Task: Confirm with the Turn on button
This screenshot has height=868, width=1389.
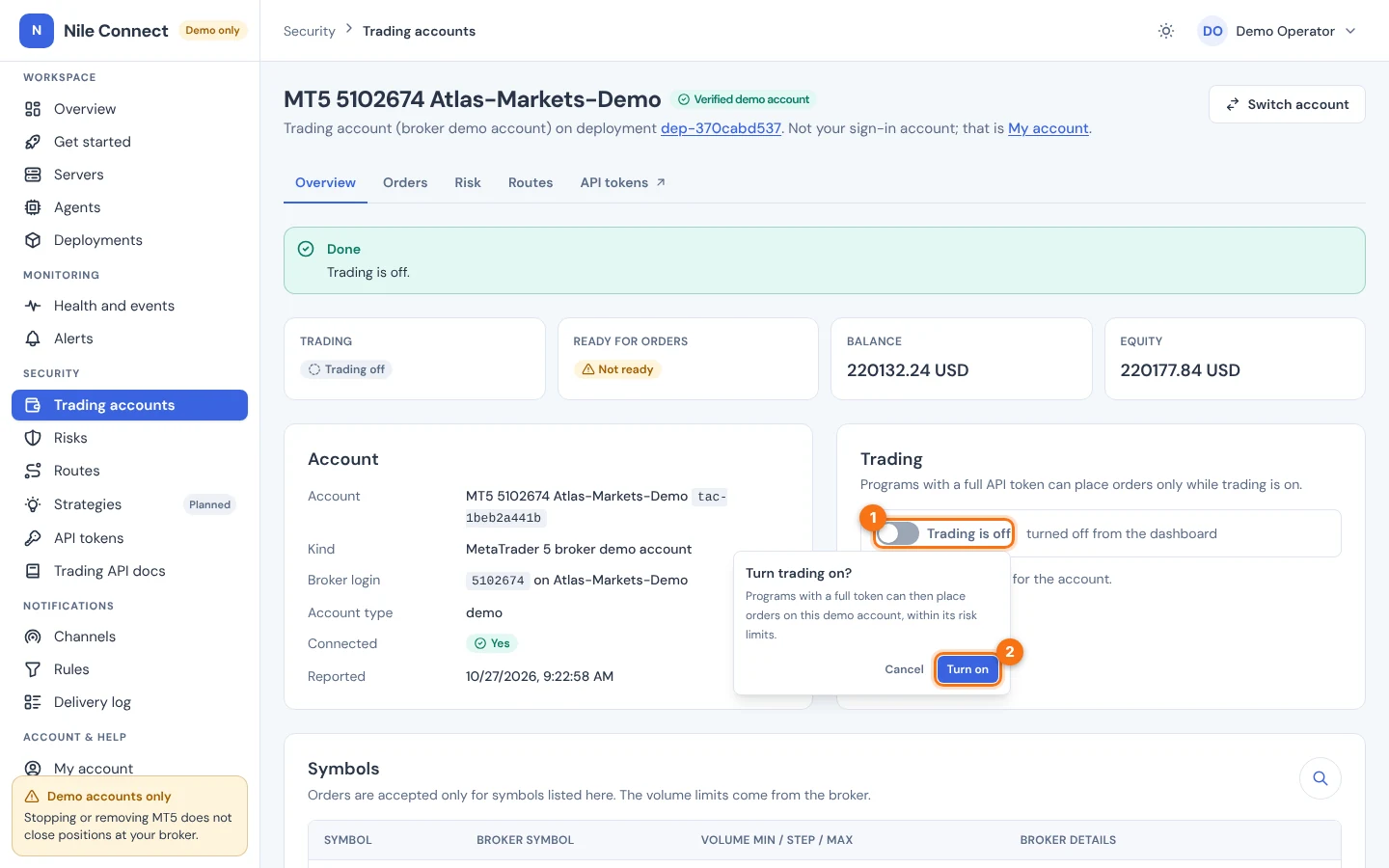Action: tap(967, 669)
